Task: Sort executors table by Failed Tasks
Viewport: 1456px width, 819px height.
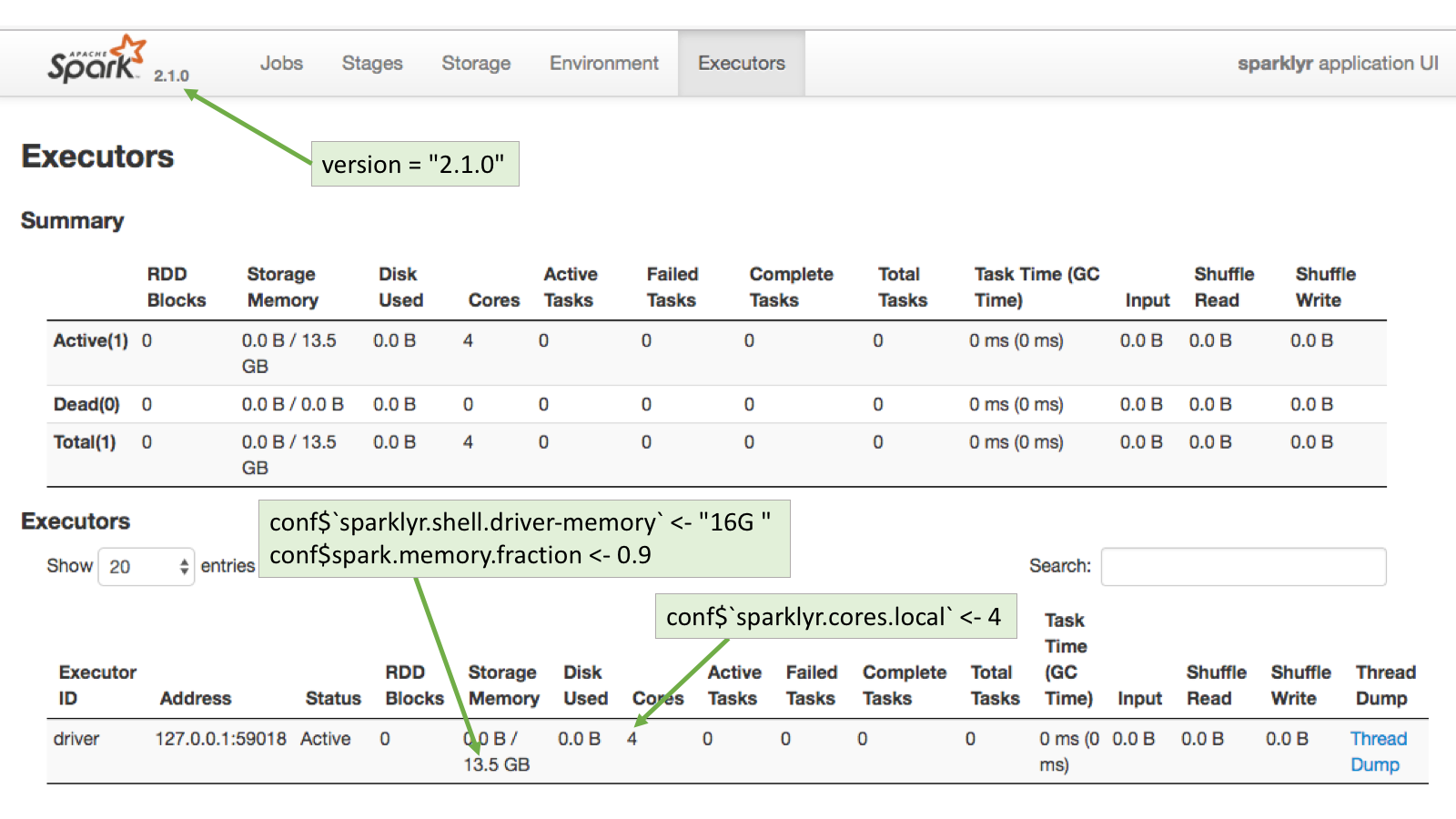Action: (x=811, y=685)
